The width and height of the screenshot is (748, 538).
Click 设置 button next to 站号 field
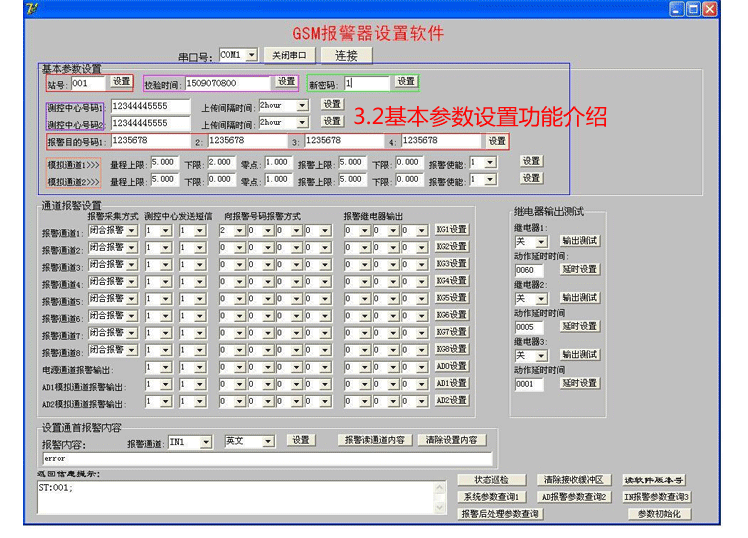pyautogui.click(x=121, y=82)
